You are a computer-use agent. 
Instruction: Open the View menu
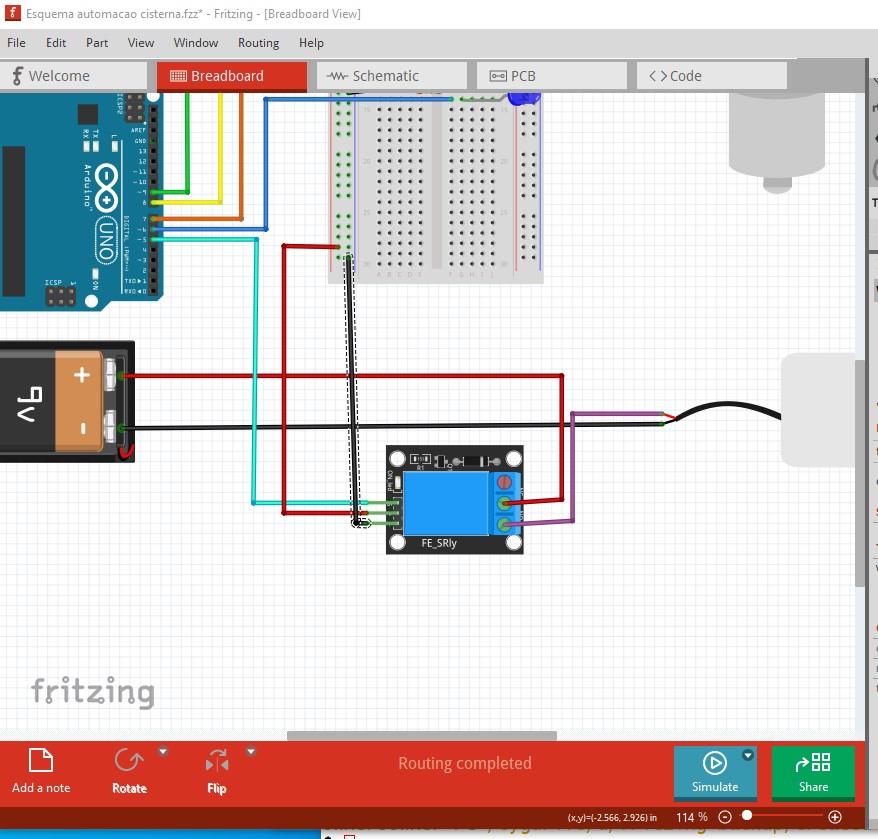tap(141, 43)
